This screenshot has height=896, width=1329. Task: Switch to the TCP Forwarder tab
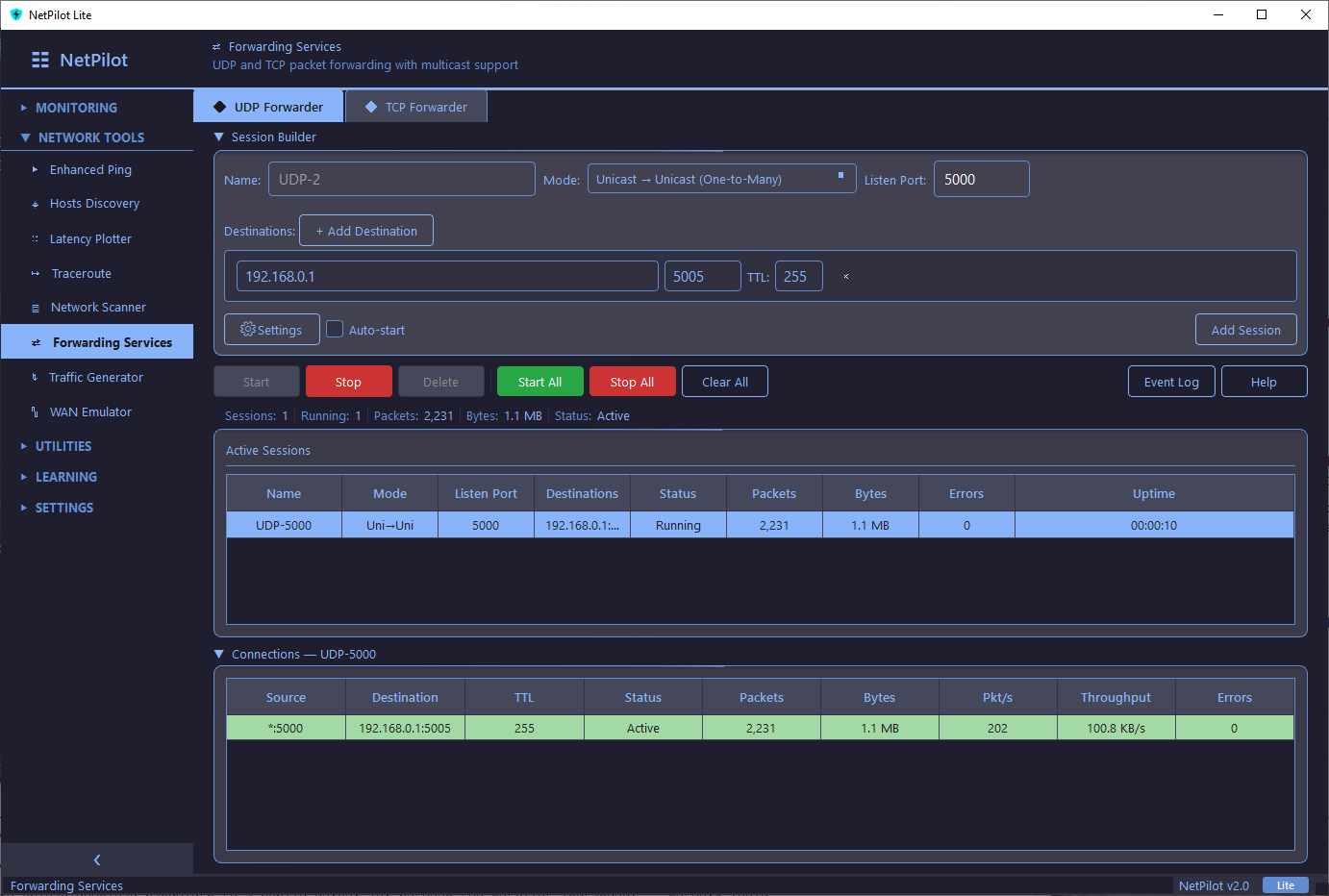[x=415, y=106]
